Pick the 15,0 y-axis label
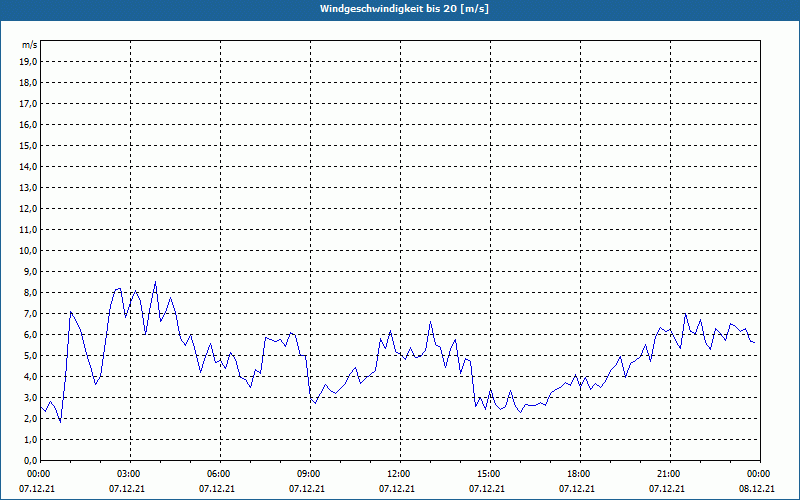The width and height of the screenshot is (800, 500). 29,145
